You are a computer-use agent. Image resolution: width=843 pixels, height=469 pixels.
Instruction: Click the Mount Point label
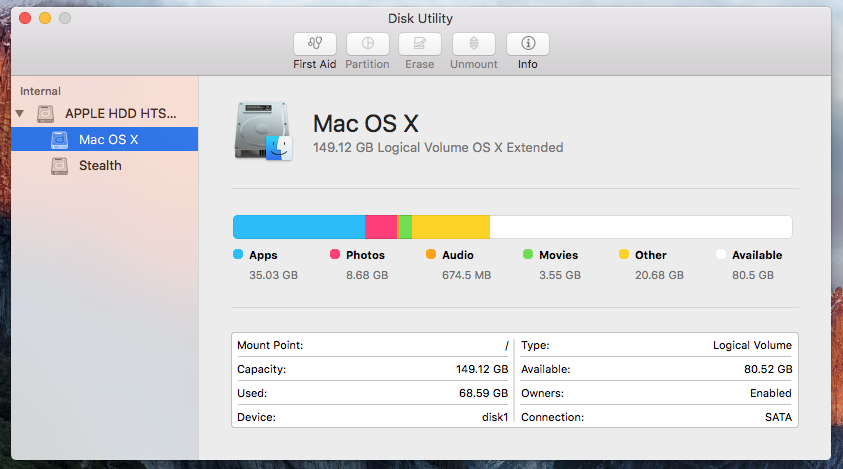pyautogui.click(x=270, y=345)
